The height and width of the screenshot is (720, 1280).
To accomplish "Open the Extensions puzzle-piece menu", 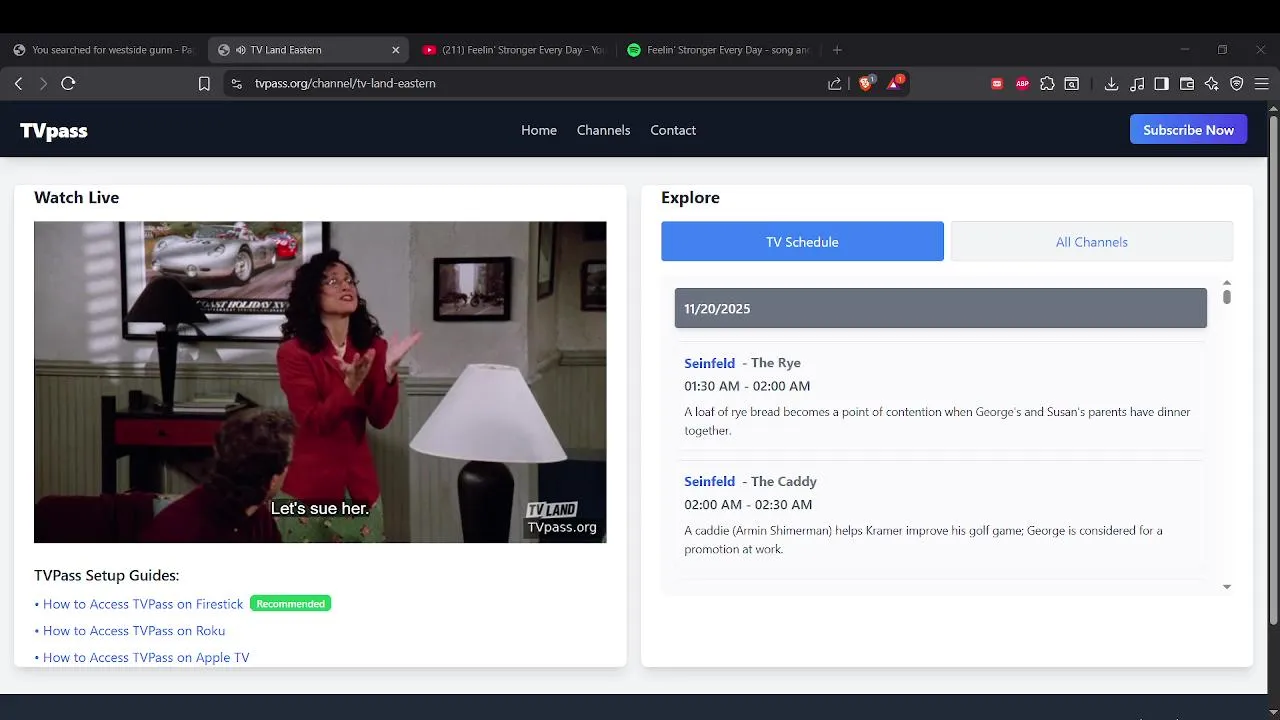I will click(x=1047, y=84).
